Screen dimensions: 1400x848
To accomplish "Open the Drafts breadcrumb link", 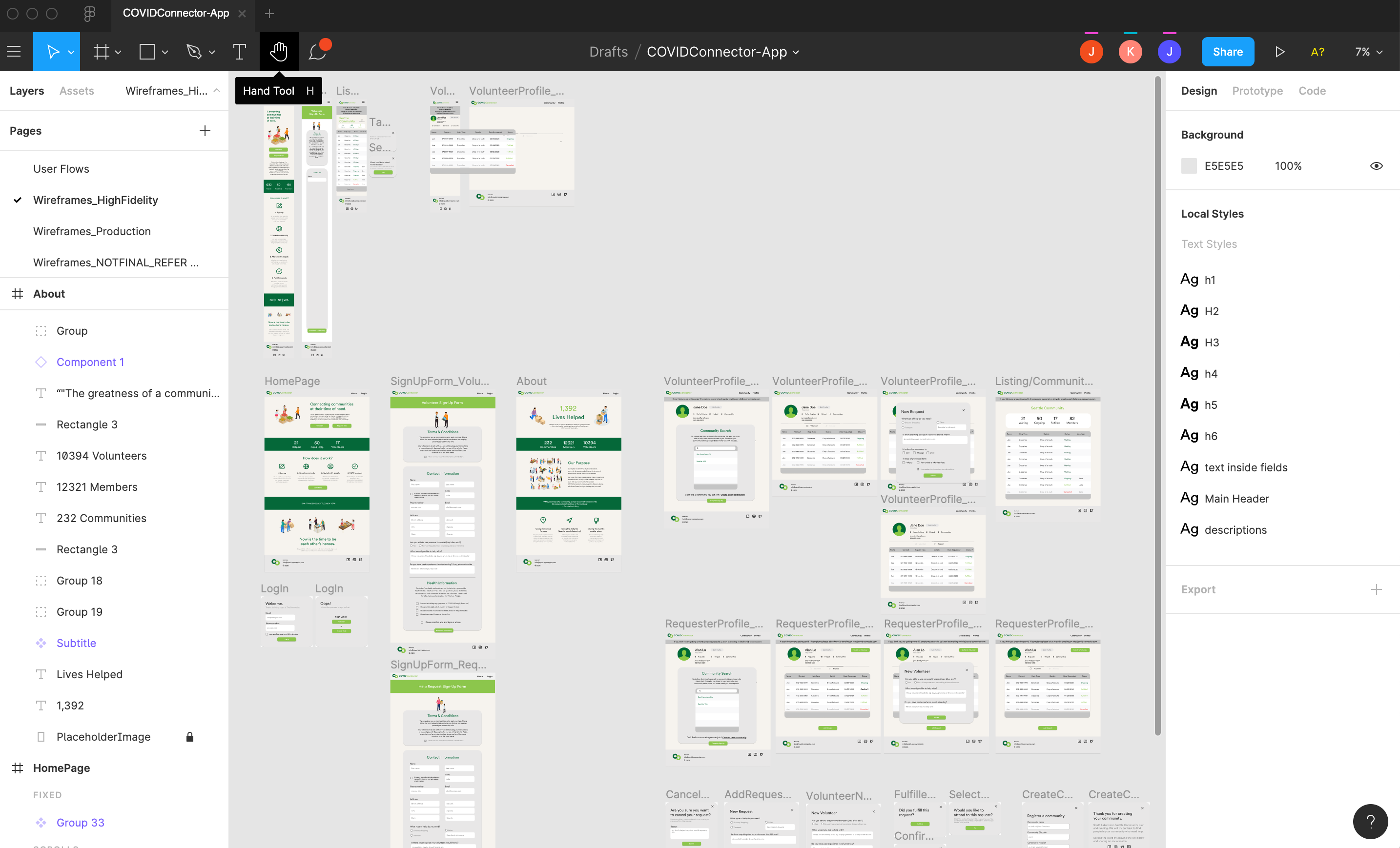I will tap(608, 52).
